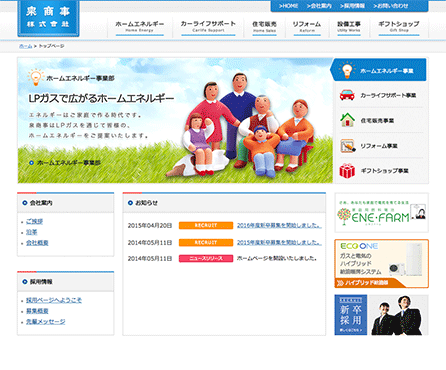Select the リフォーム Reform menu
This screenshot has height=370, width=446.
click(x=307, y=27)
